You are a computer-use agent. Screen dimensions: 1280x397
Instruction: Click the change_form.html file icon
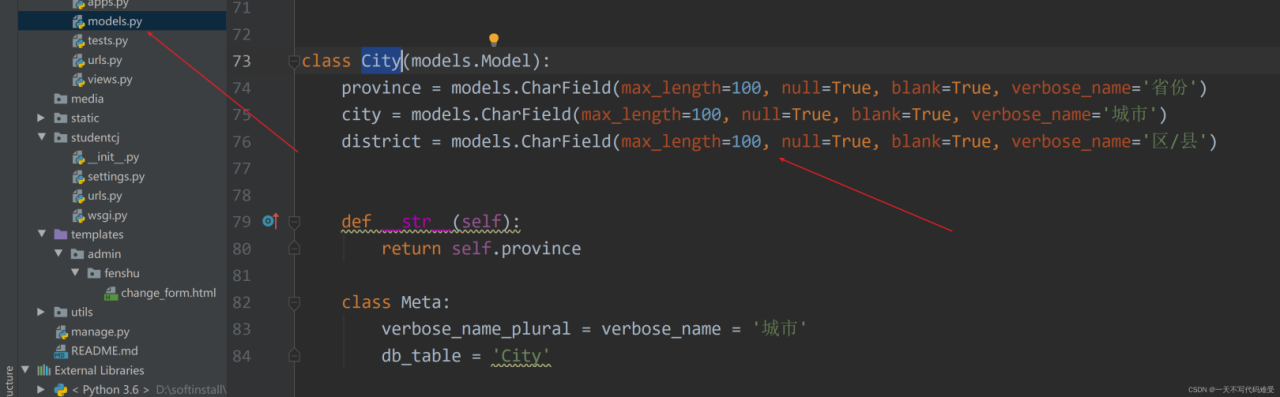[x=112, y=293]
